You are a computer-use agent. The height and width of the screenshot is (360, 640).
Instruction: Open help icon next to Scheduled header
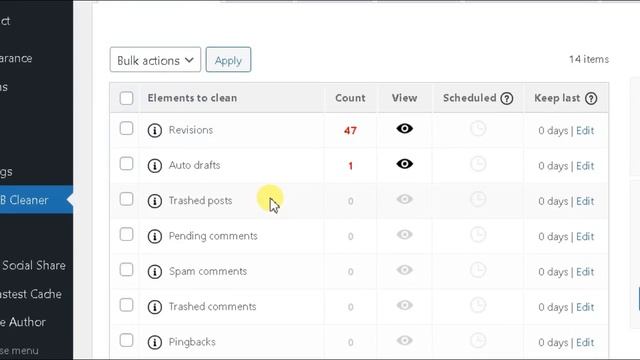[x=507, y=98]
